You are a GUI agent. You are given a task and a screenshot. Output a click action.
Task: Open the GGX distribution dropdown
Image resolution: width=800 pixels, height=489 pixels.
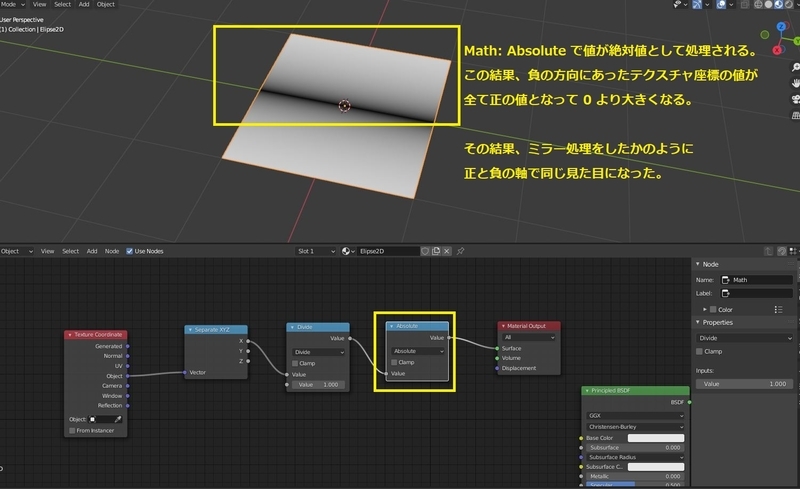(x=635, y=416)
